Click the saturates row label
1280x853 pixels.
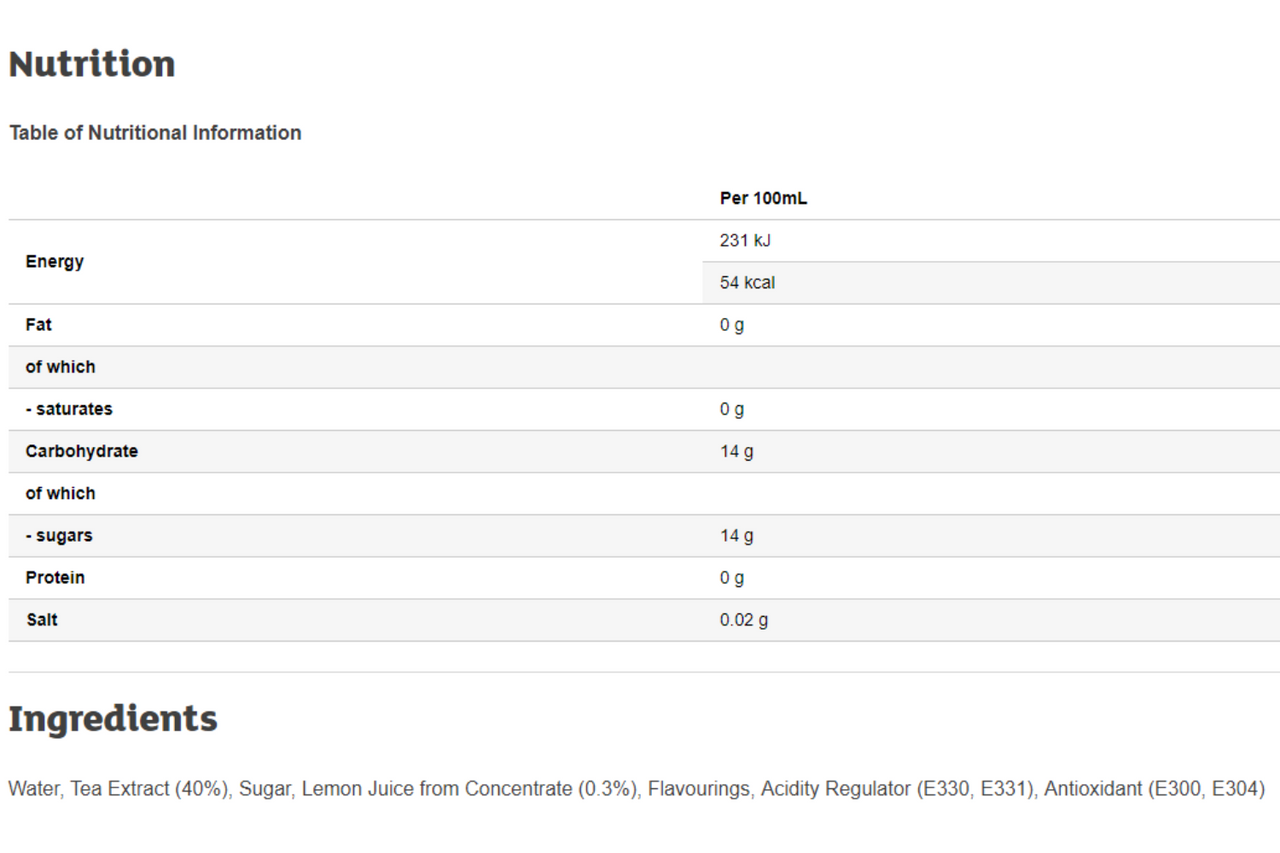tap(69, 409)
